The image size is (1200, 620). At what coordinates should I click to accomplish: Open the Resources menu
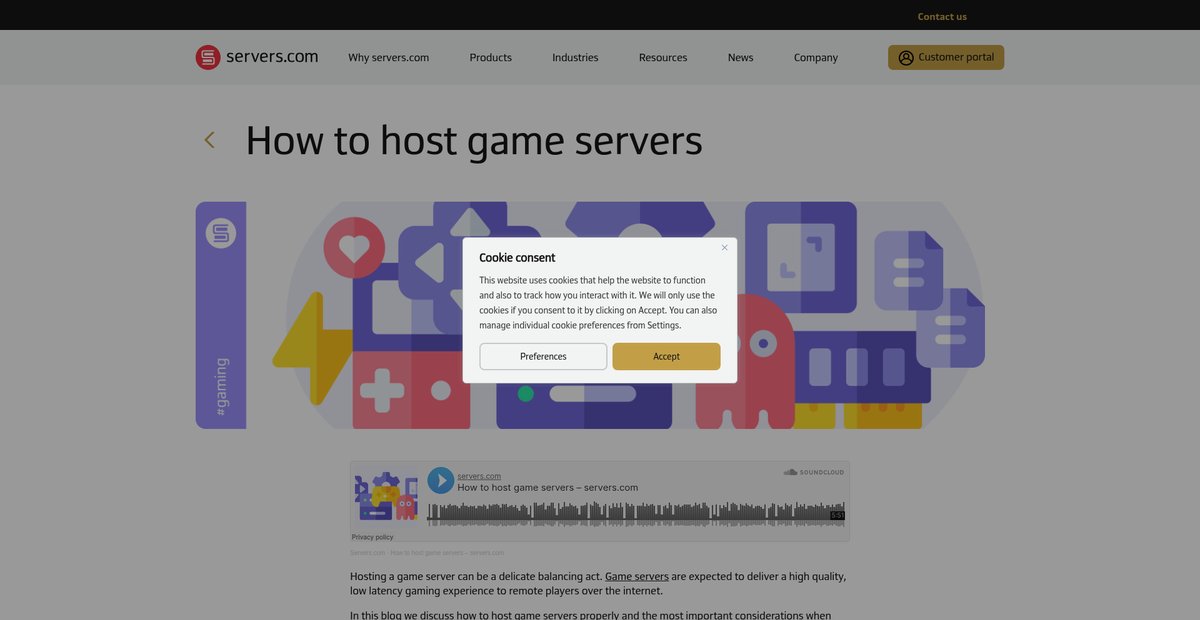[x=663, y=58]
